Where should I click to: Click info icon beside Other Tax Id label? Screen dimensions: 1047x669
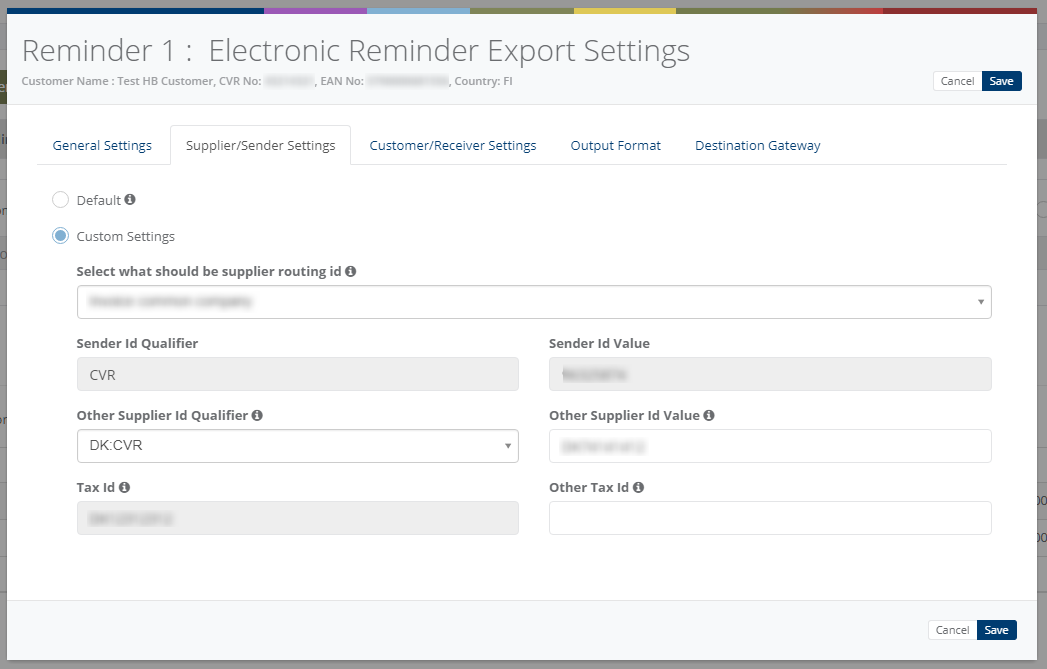click(x=638, y=487)
